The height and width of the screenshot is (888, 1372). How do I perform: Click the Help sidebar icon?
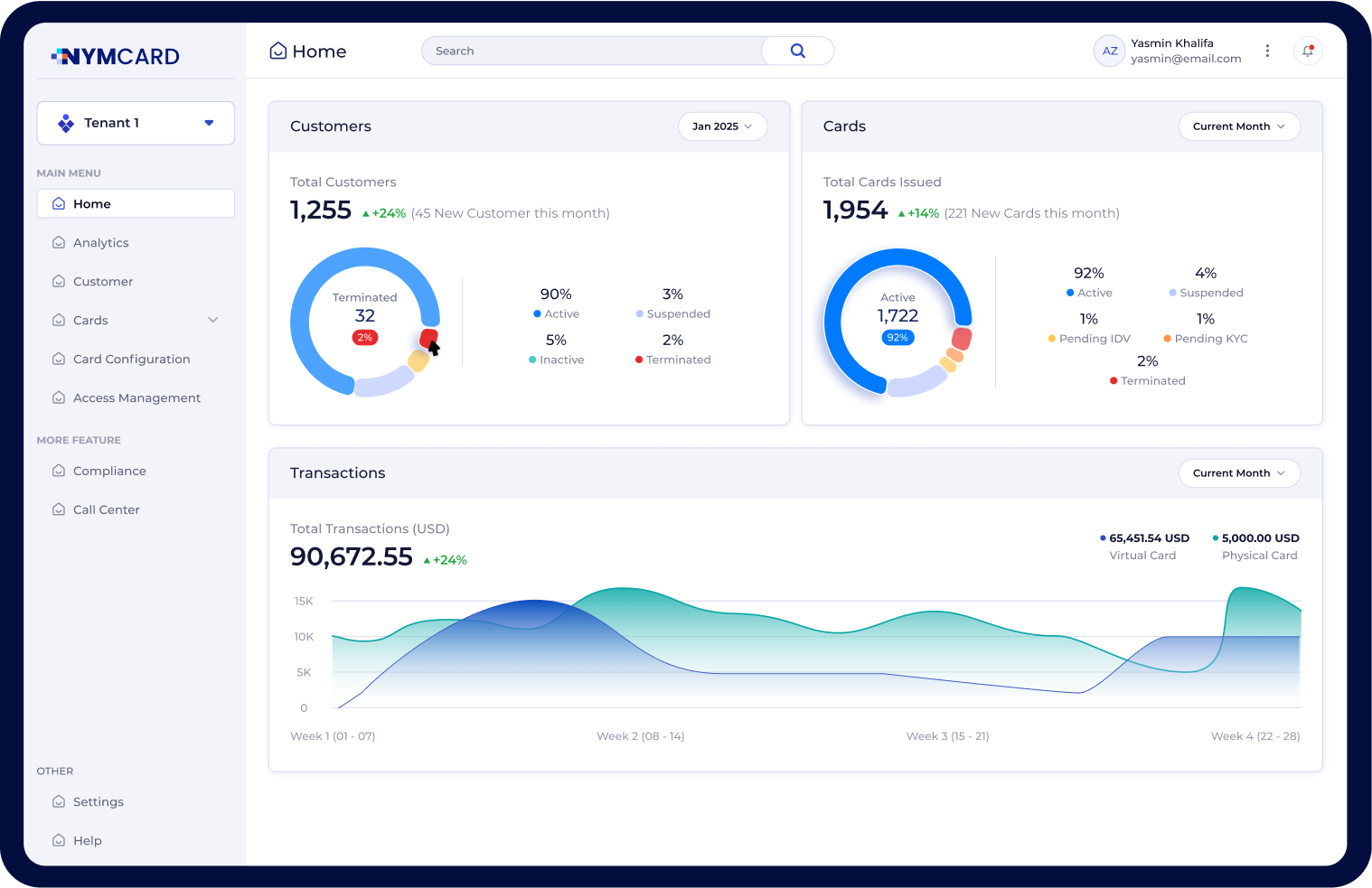(59, 841)
